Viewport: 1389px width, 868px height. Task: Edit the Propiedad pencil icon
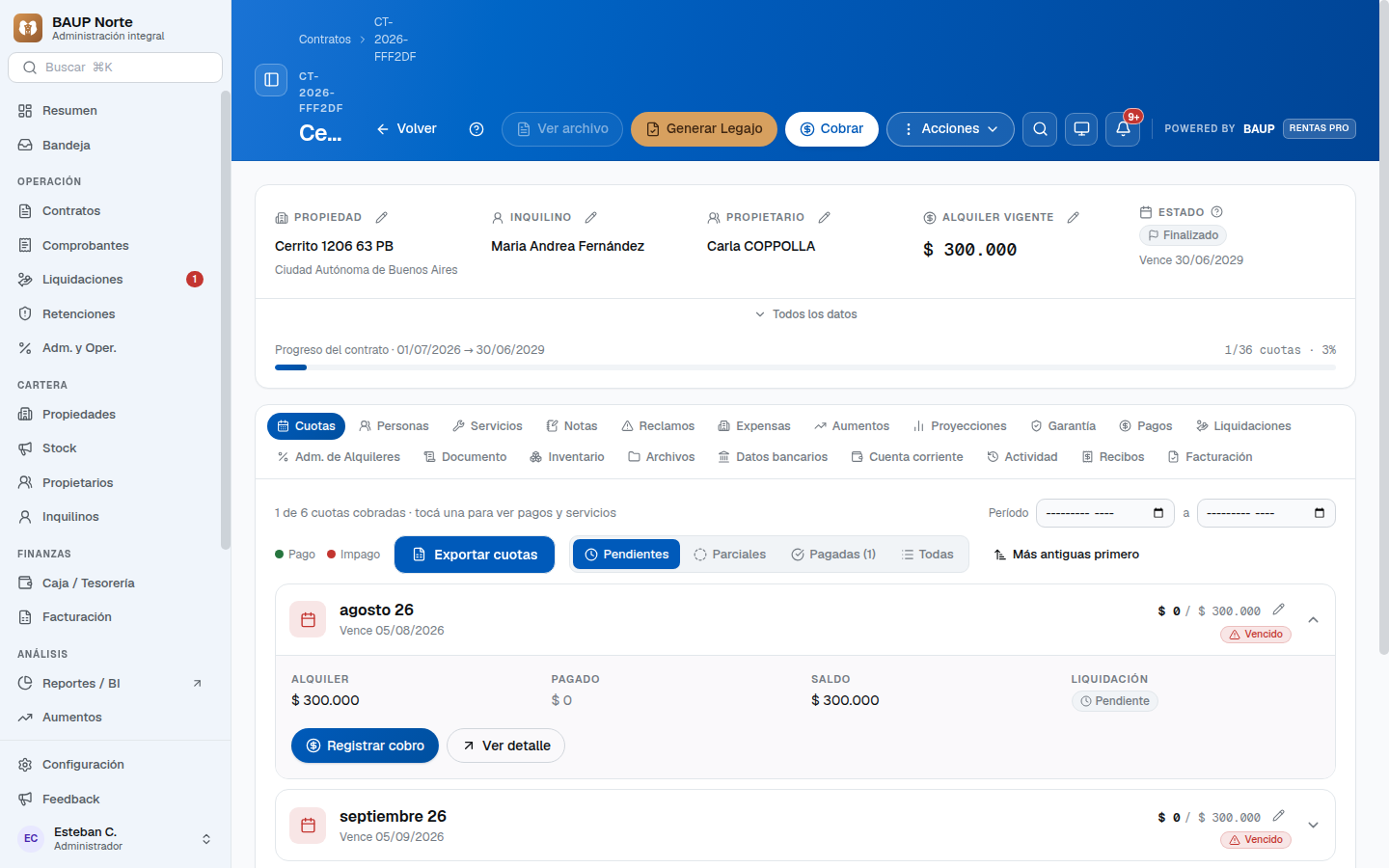pyautogui.click(x=381, y=218)
